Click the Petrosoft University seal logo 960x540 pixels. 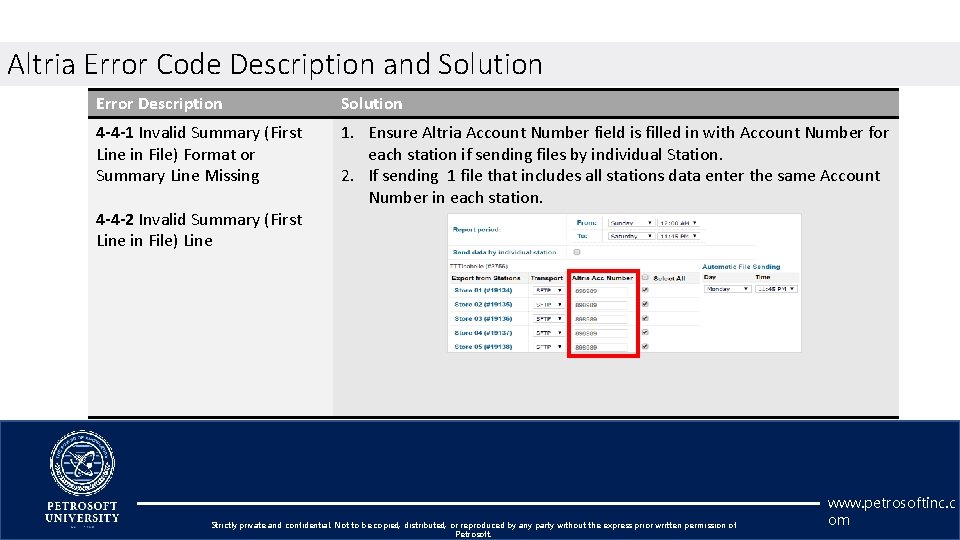(82, 463)
